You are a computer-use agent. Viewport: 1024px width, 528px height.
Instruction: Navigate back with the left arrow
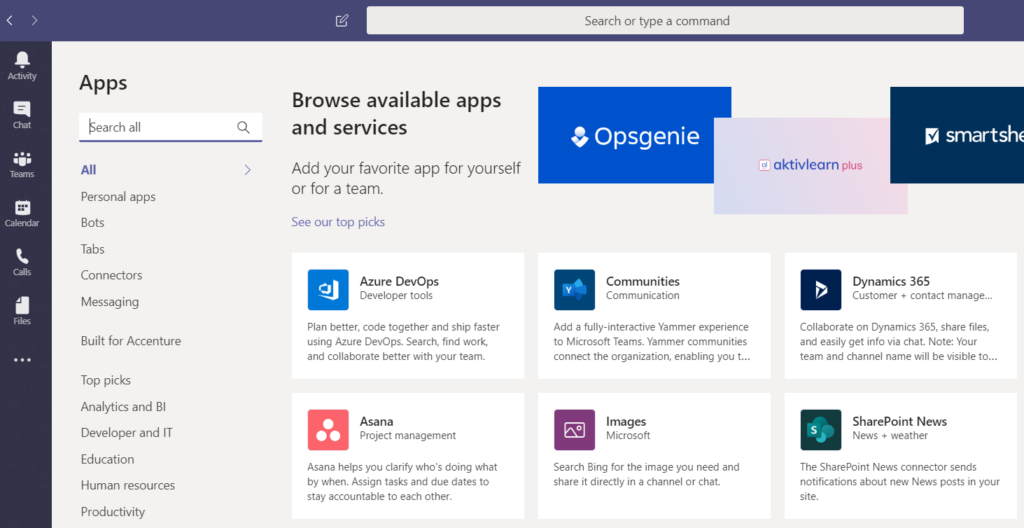pos(9,20)
